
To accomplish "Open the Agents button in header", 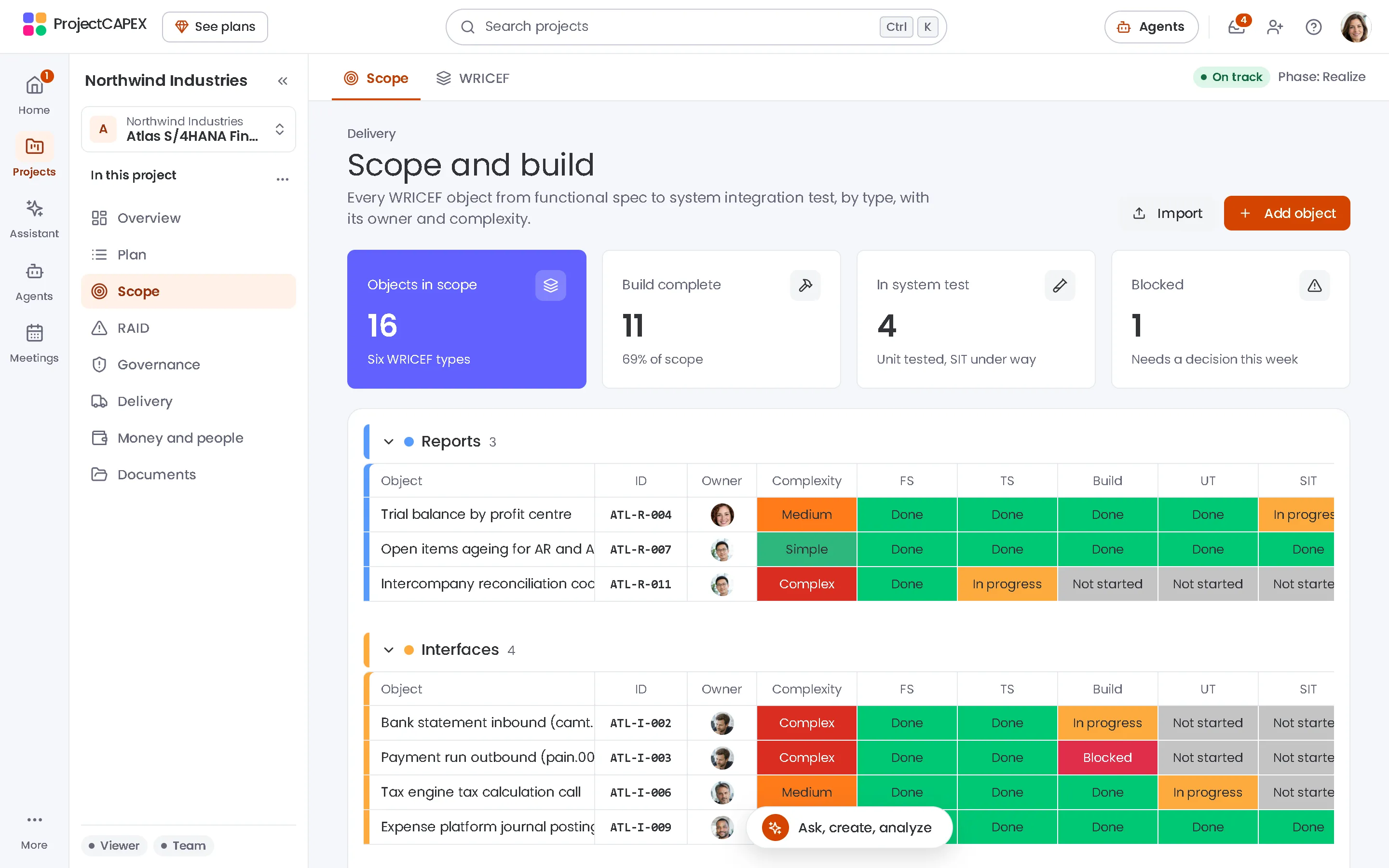I will click(1151, 27).
